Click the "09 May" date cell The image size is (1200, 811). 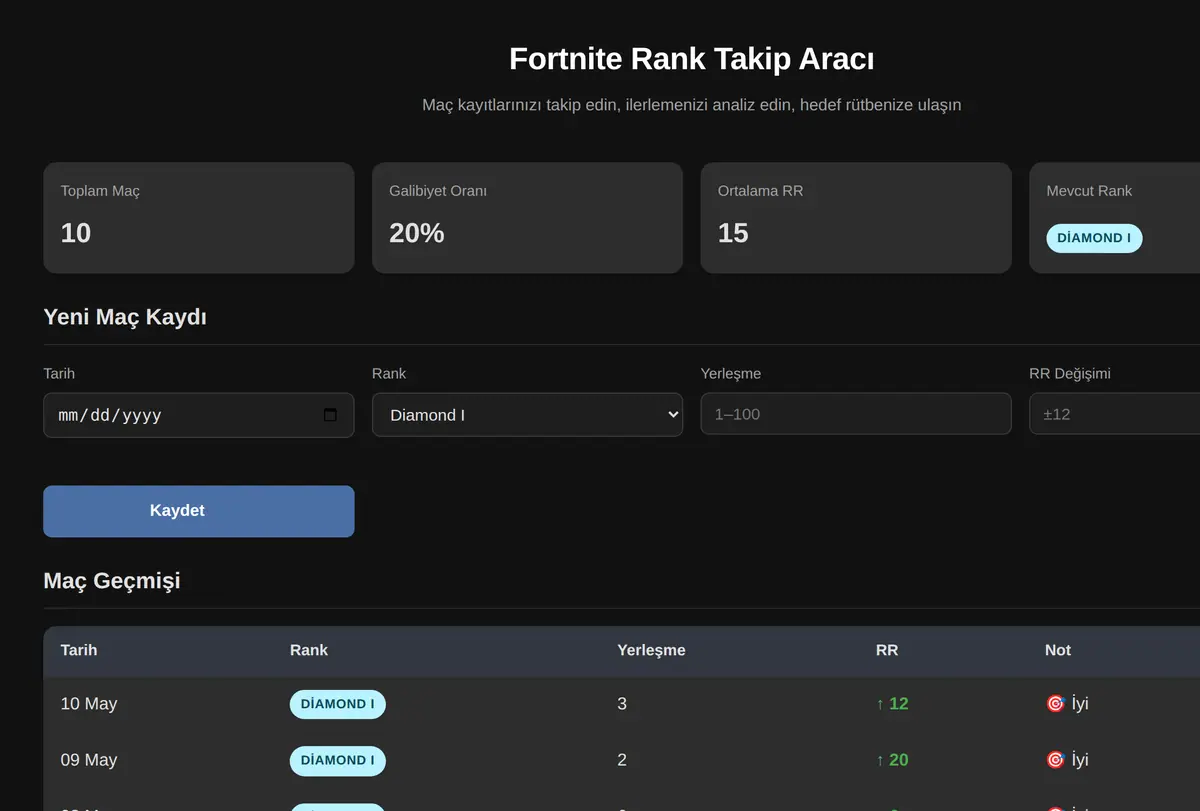[89, 760]
